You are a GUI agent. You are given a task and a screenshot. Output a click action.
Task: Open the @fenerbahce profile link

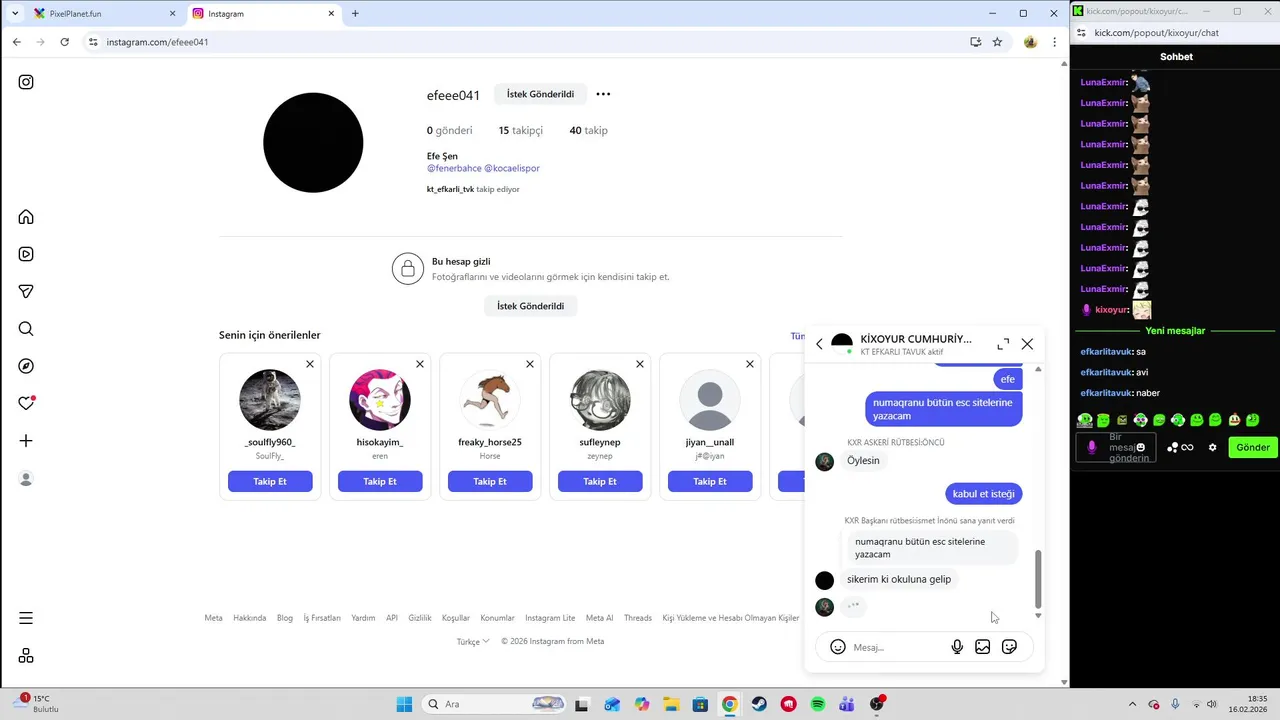pos(454,168)
